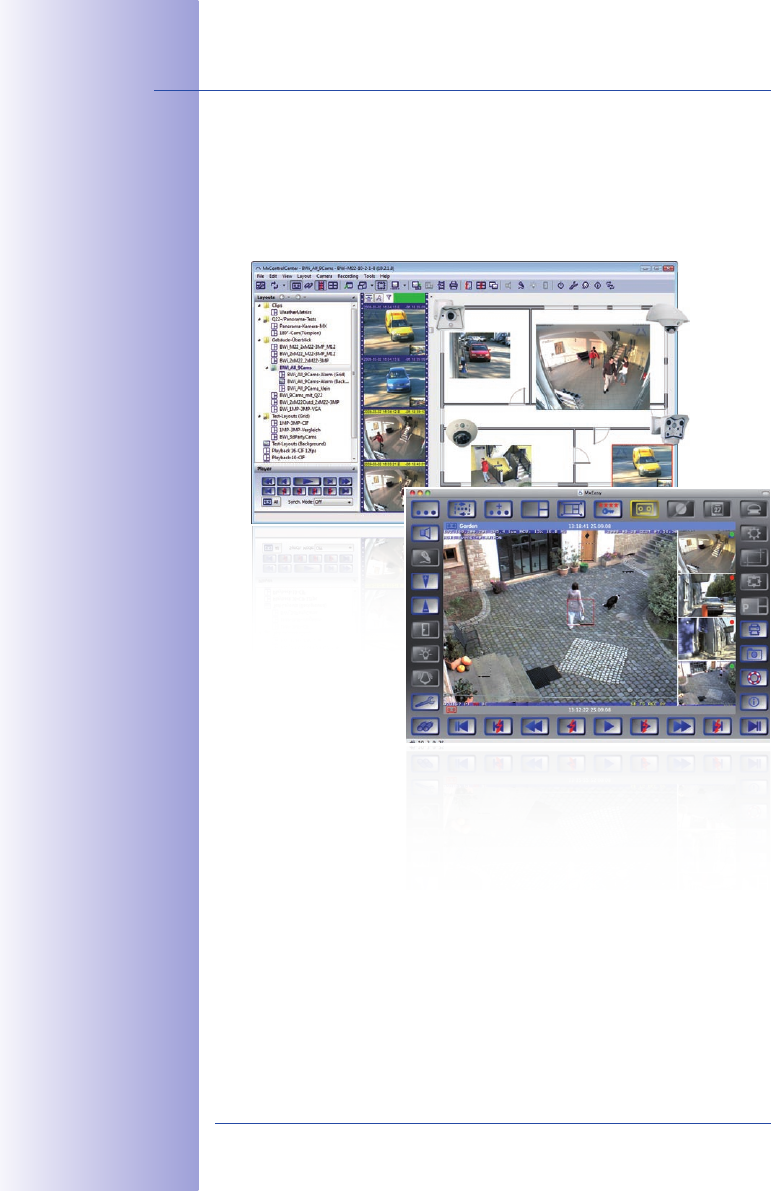
Task: Open the File menu in MxControlCenter
Action: [x=260, y=276]
